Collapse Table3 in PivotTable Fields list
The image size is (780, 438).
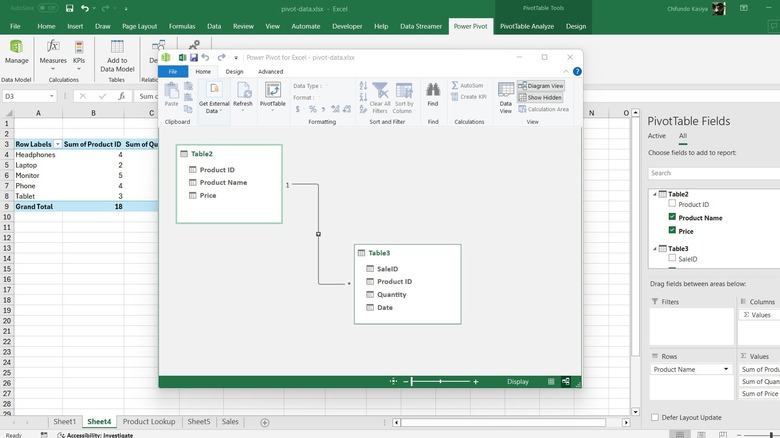point(655,248)
